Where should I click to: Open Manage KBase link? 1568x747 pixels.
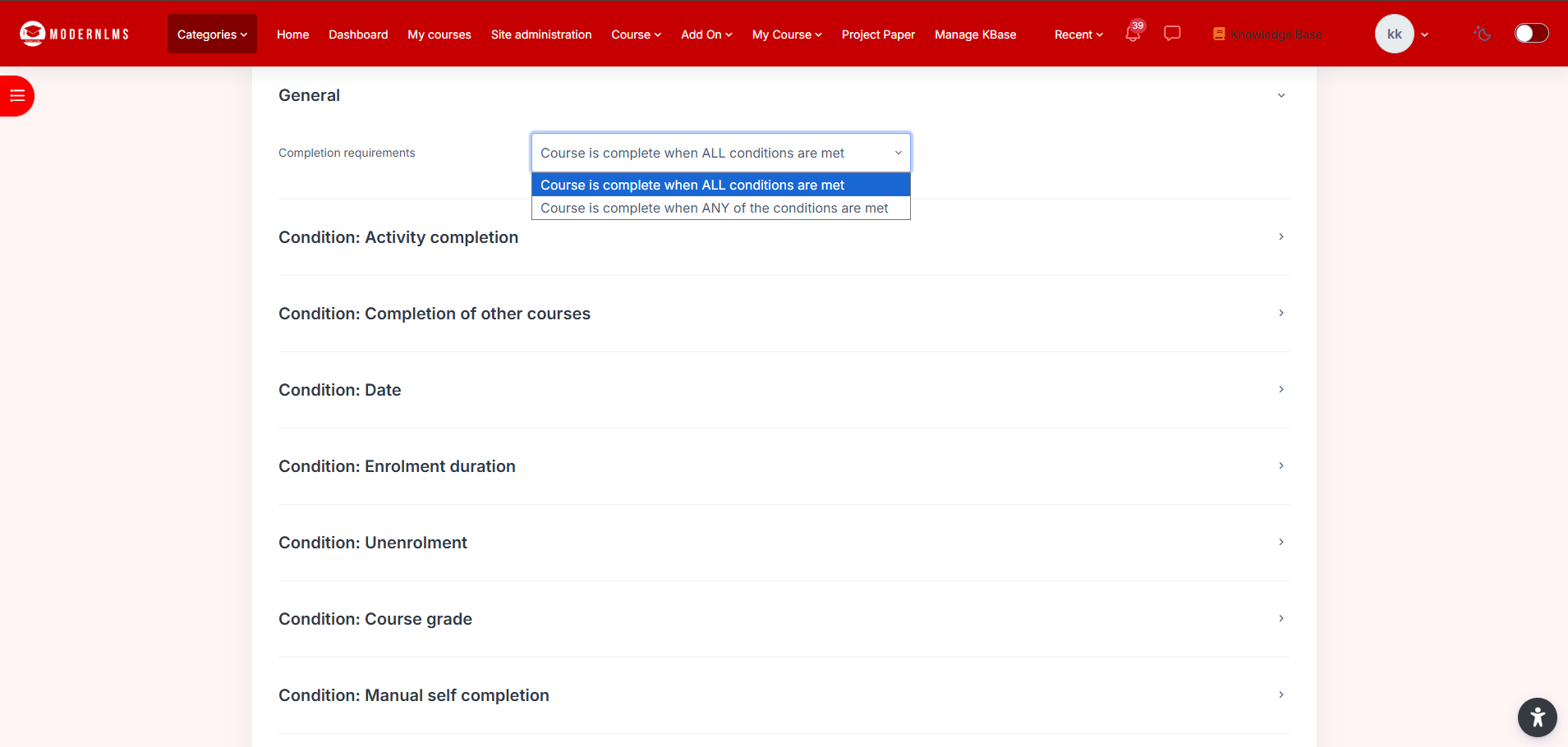975,34
